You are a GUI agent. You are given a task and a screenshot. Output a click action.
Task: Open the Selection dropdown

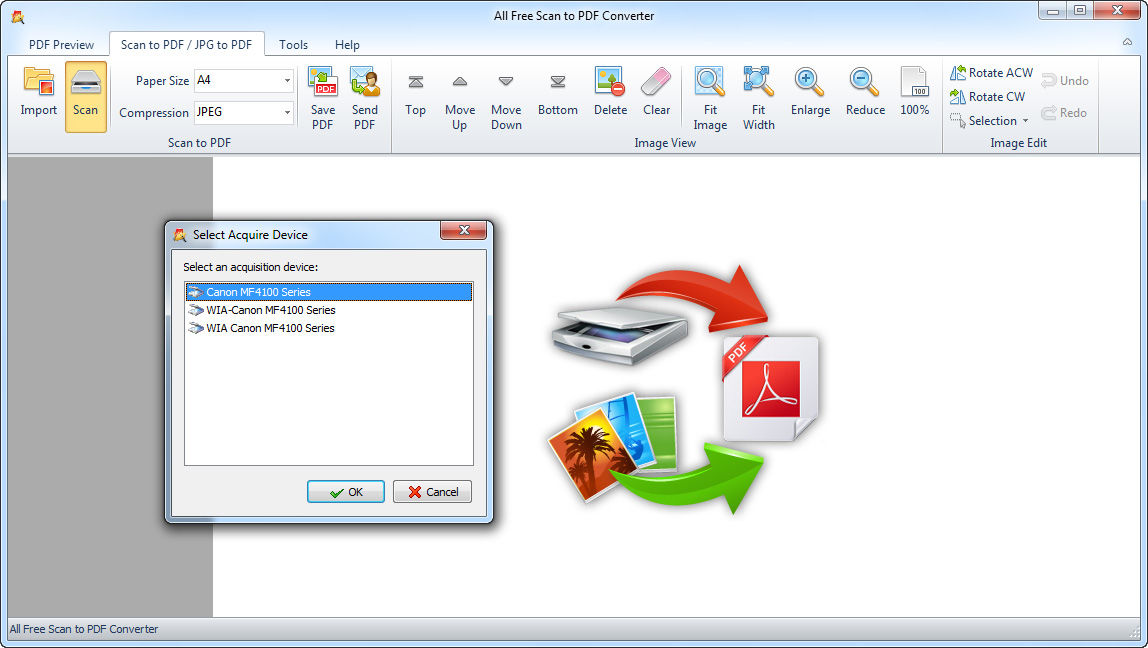click(989, 121)
